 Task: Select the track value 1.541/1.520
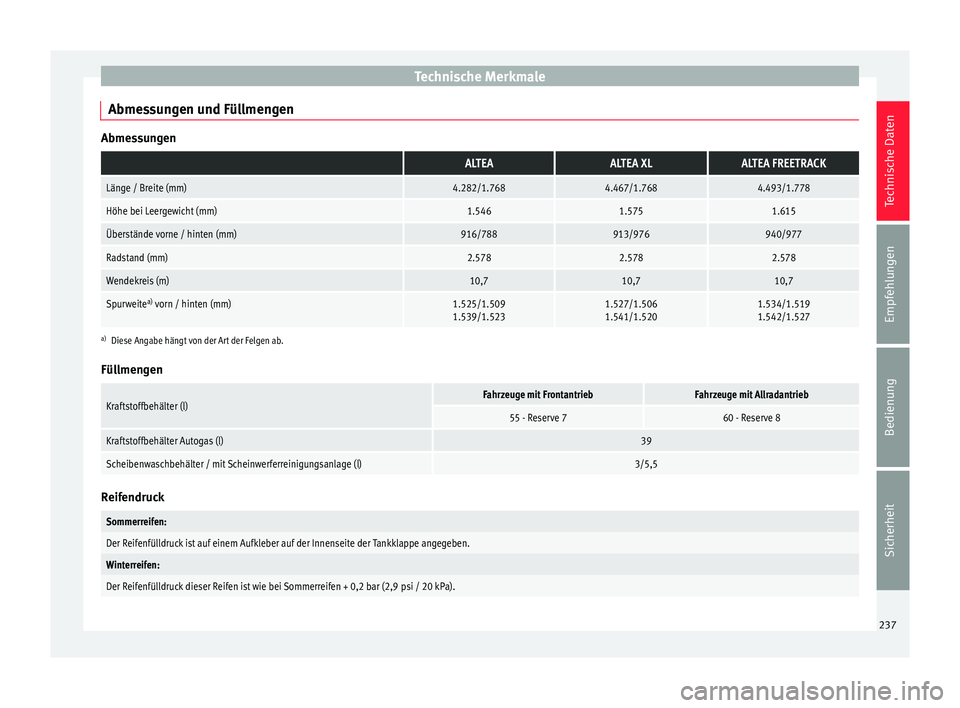coord(631,317)
